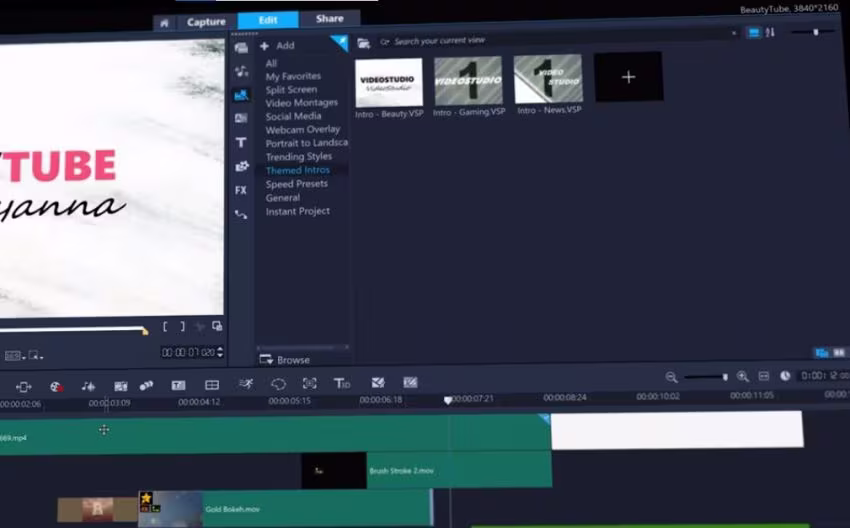Open the Track Motion tool
This screenshot has height=528, width=850.
(146, 385)
